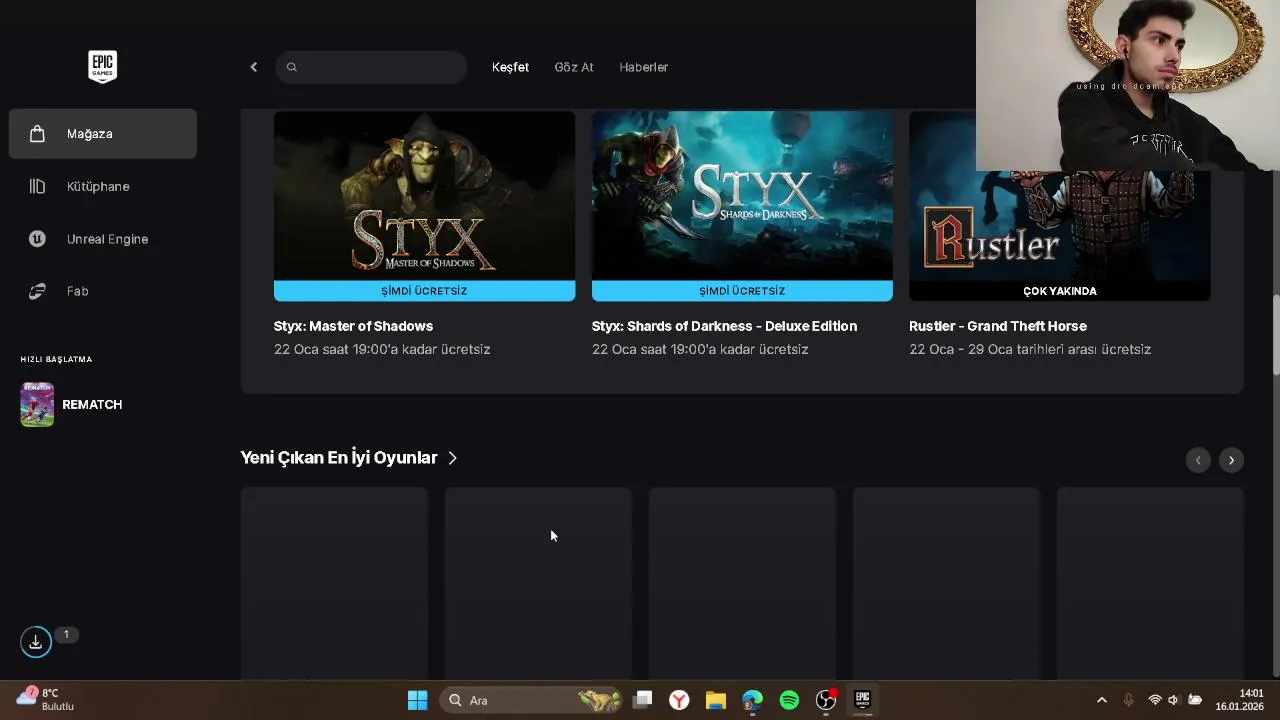Screen dimensions: 1280x720
Task: Click the battery tray icon
Action: click(1195, 700)
